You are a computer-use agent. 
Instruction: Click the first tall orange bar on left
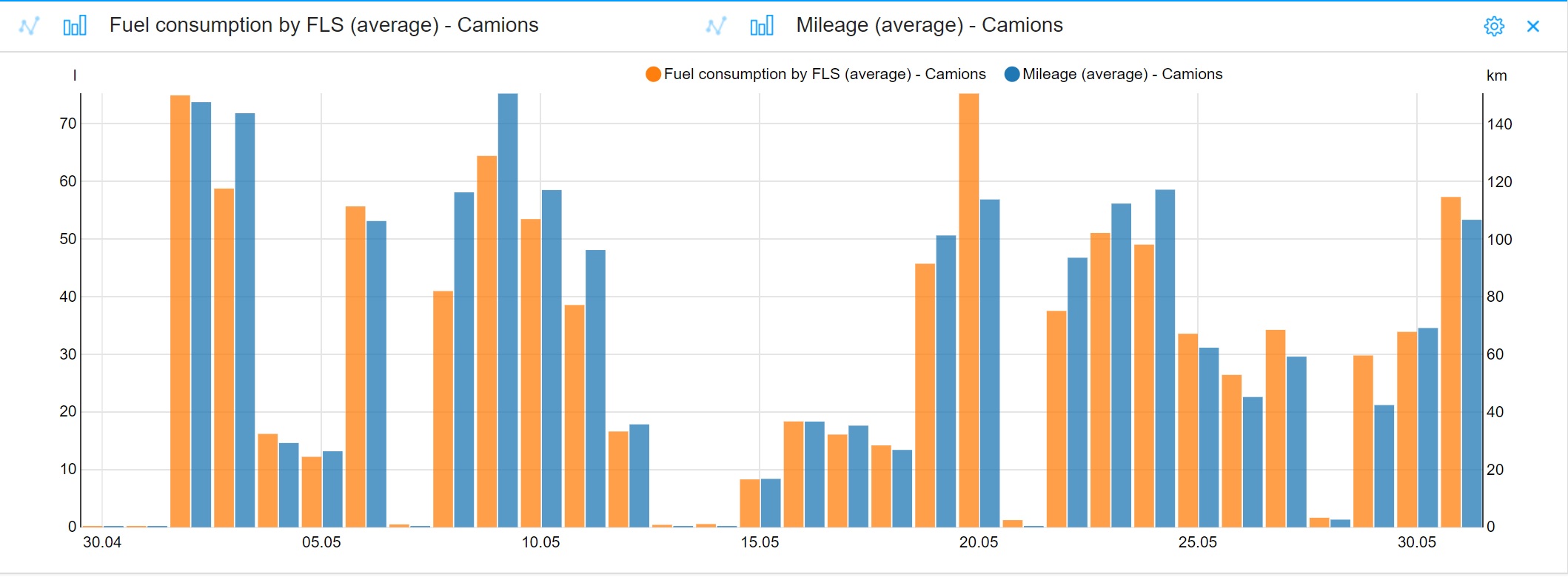point(180,311)
